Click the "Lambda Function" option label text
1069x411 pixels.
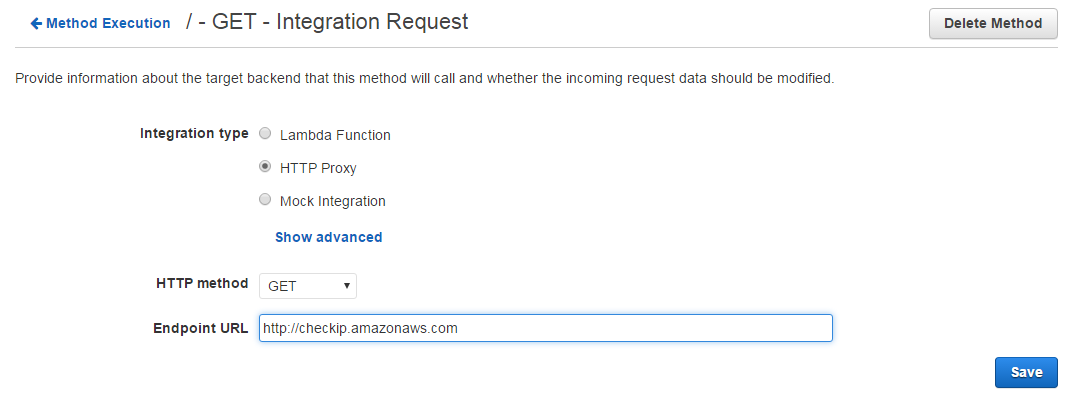pyautogui.click(x=335, y=135)
